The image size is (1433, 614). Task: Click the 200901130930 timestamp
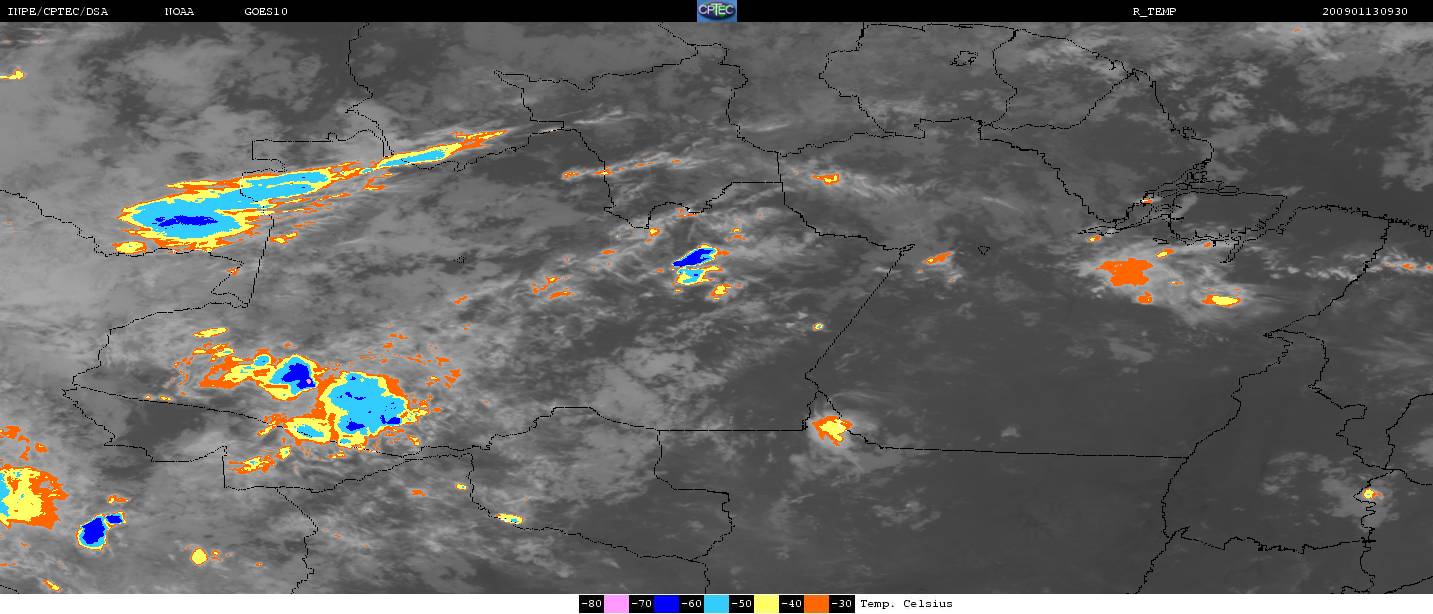1365,12
